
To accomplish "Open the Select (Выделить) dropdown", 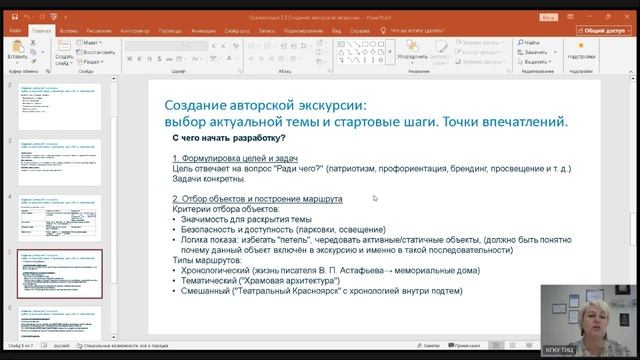I will (535, 62).
